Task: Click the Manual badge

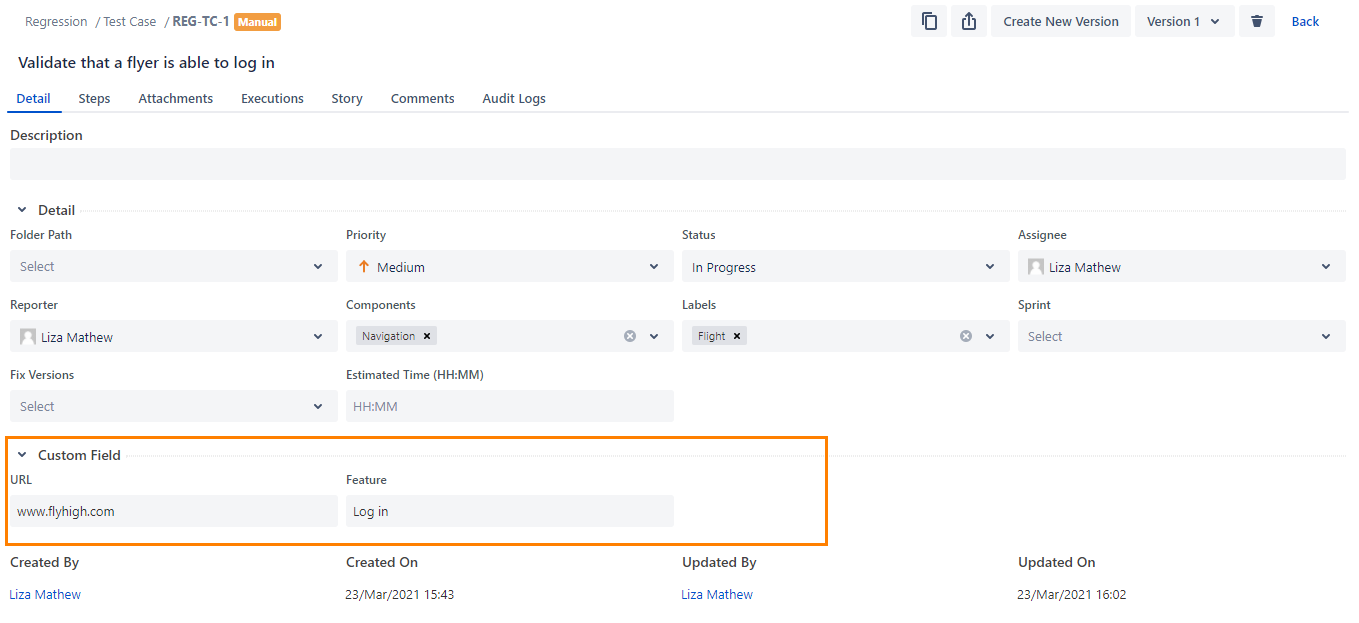Action: coord(257,21)
